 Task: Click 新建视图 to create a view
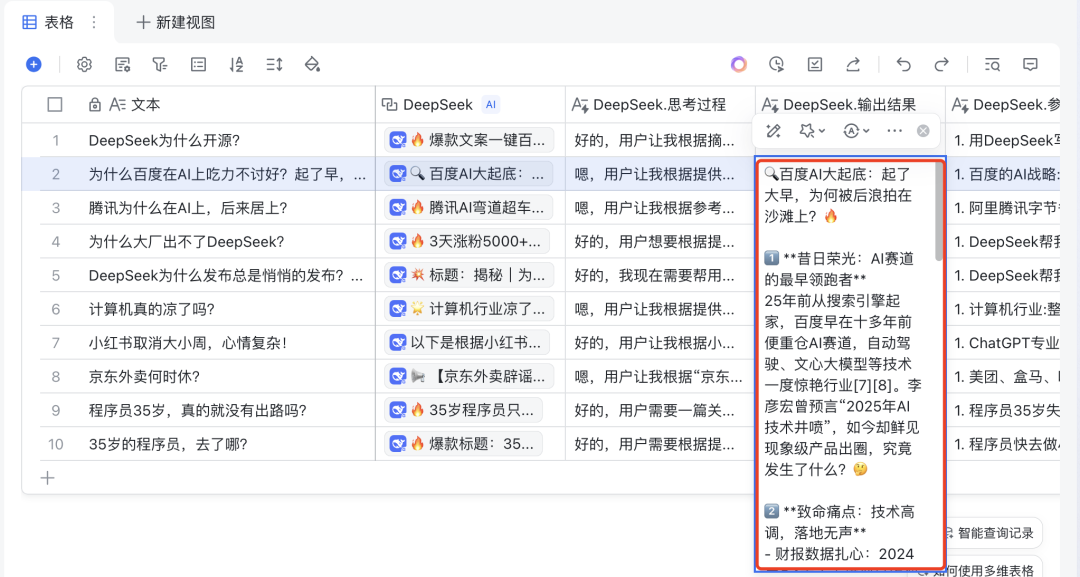(x=176, y=22)
